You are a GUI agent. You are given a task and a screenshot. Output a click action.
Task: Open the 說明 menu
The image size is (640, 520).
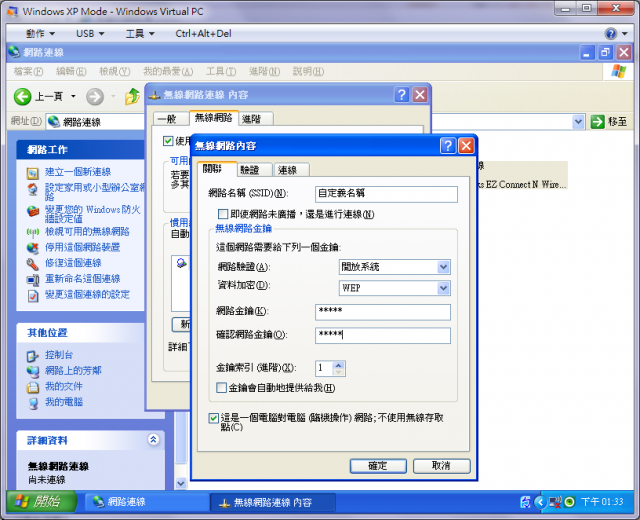coord(308,71)
